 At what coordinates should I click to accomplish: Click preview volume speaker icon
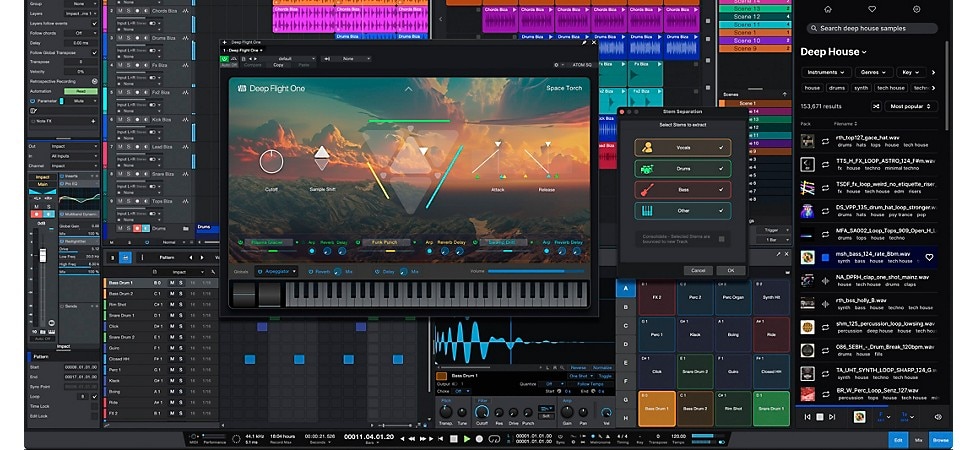[x=938, y=417]
